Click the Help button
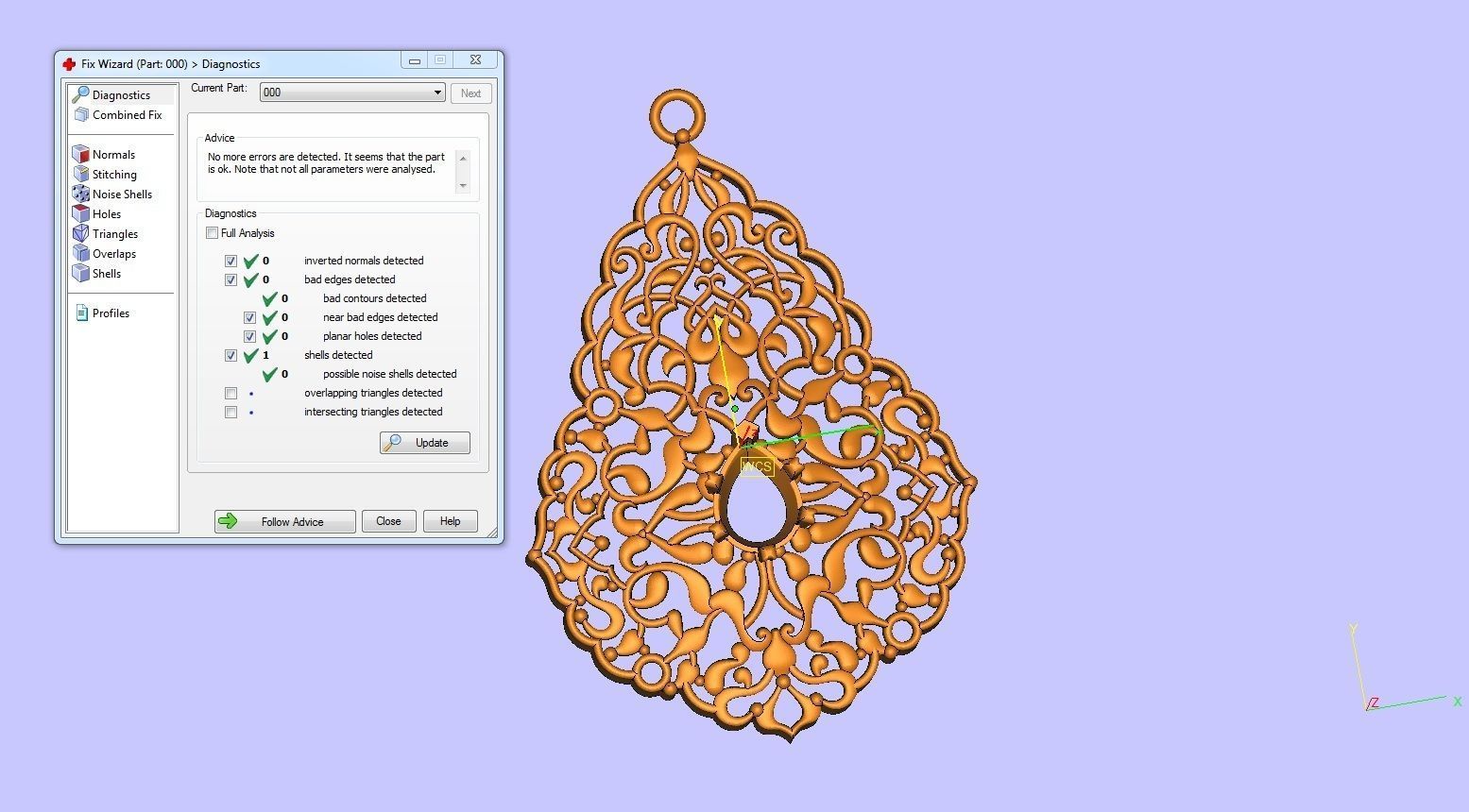The image size is (1469, 812). (450, 521)
